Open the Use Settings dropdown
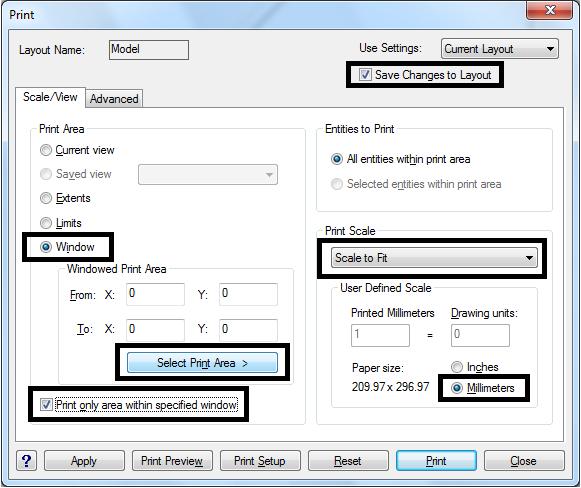Image resolution: width=581 pixels, height=488 pixels. 499,49
